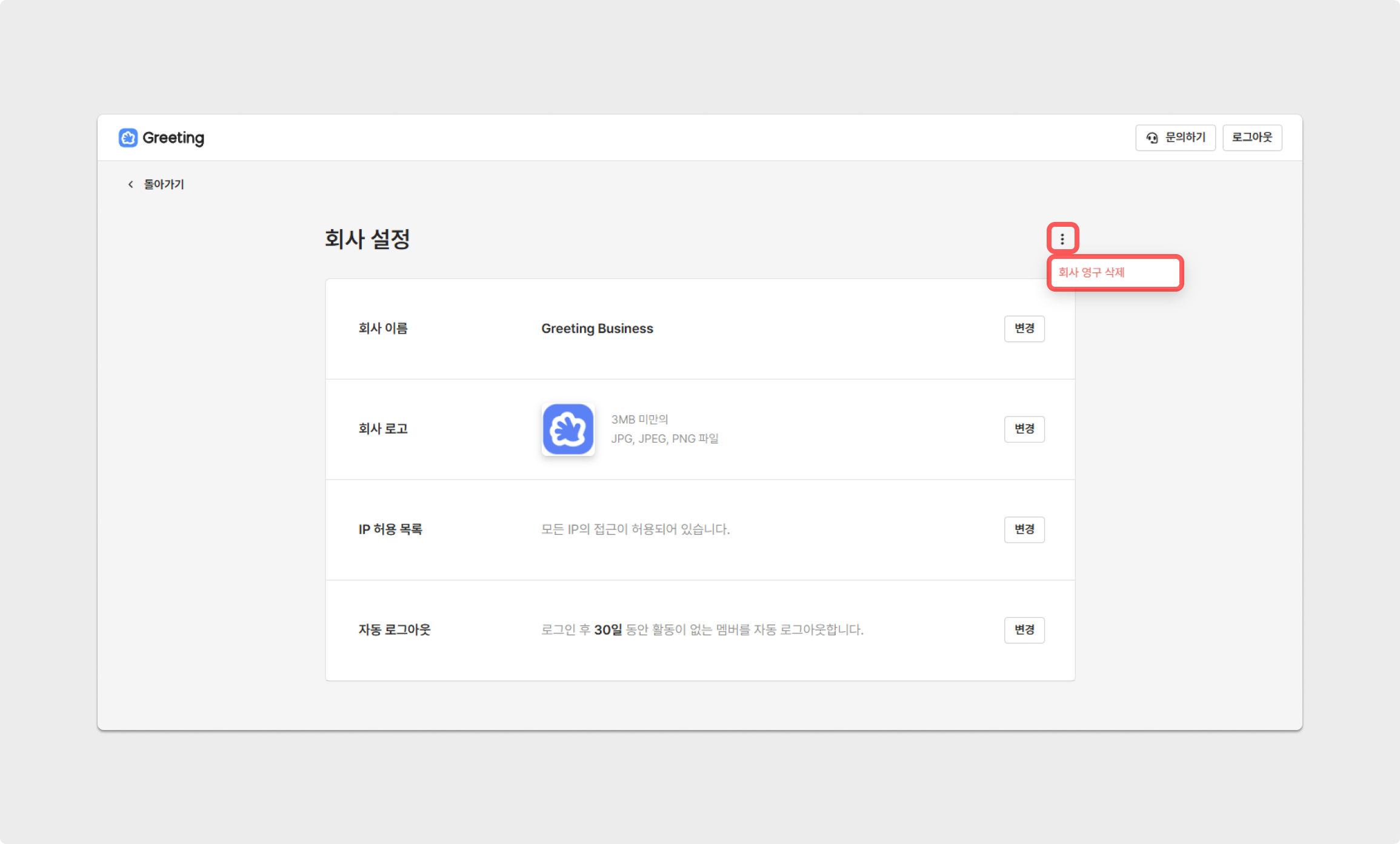Viewport: 1400px width, 844px height.
Task: Click 변경 for the IP 허용 목록 row
Action: [1024, 529]
